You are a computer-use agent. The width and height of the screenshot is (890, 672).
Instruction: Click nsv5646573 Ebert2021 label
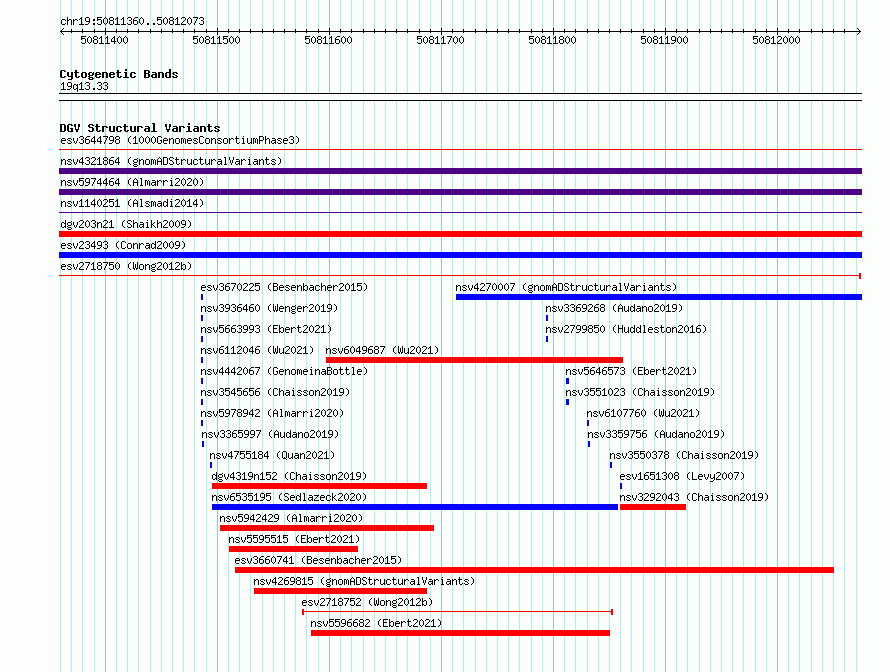(631, 371)
